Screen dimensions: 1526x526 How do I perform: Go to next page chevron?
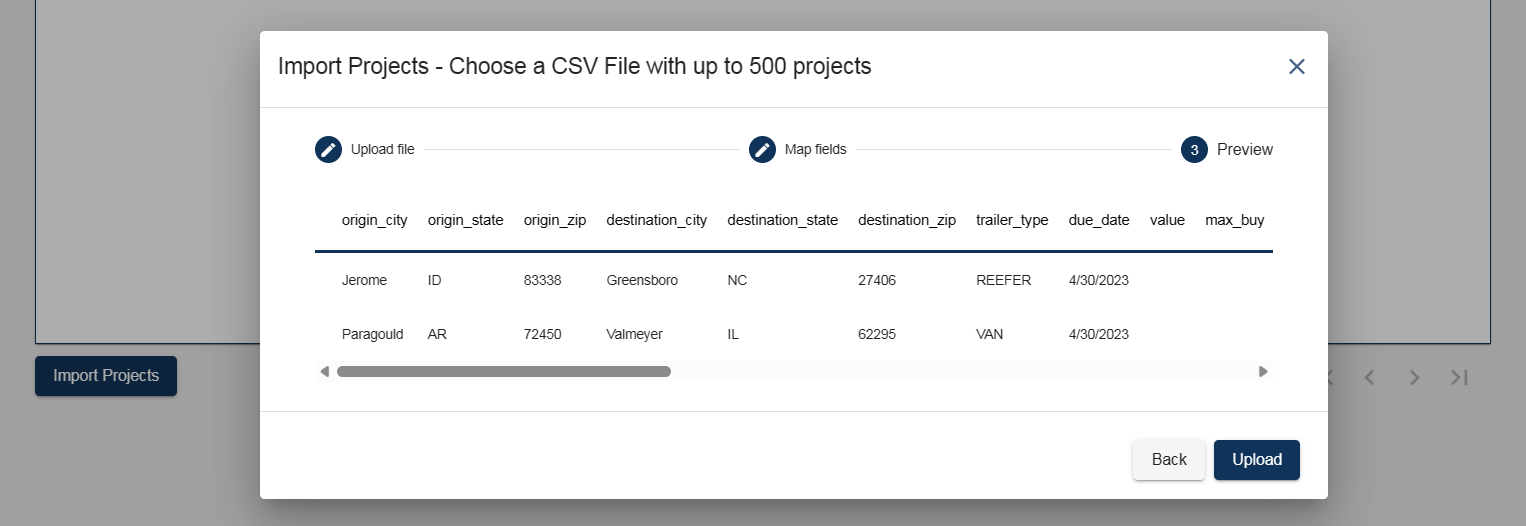coord(1414,377)
